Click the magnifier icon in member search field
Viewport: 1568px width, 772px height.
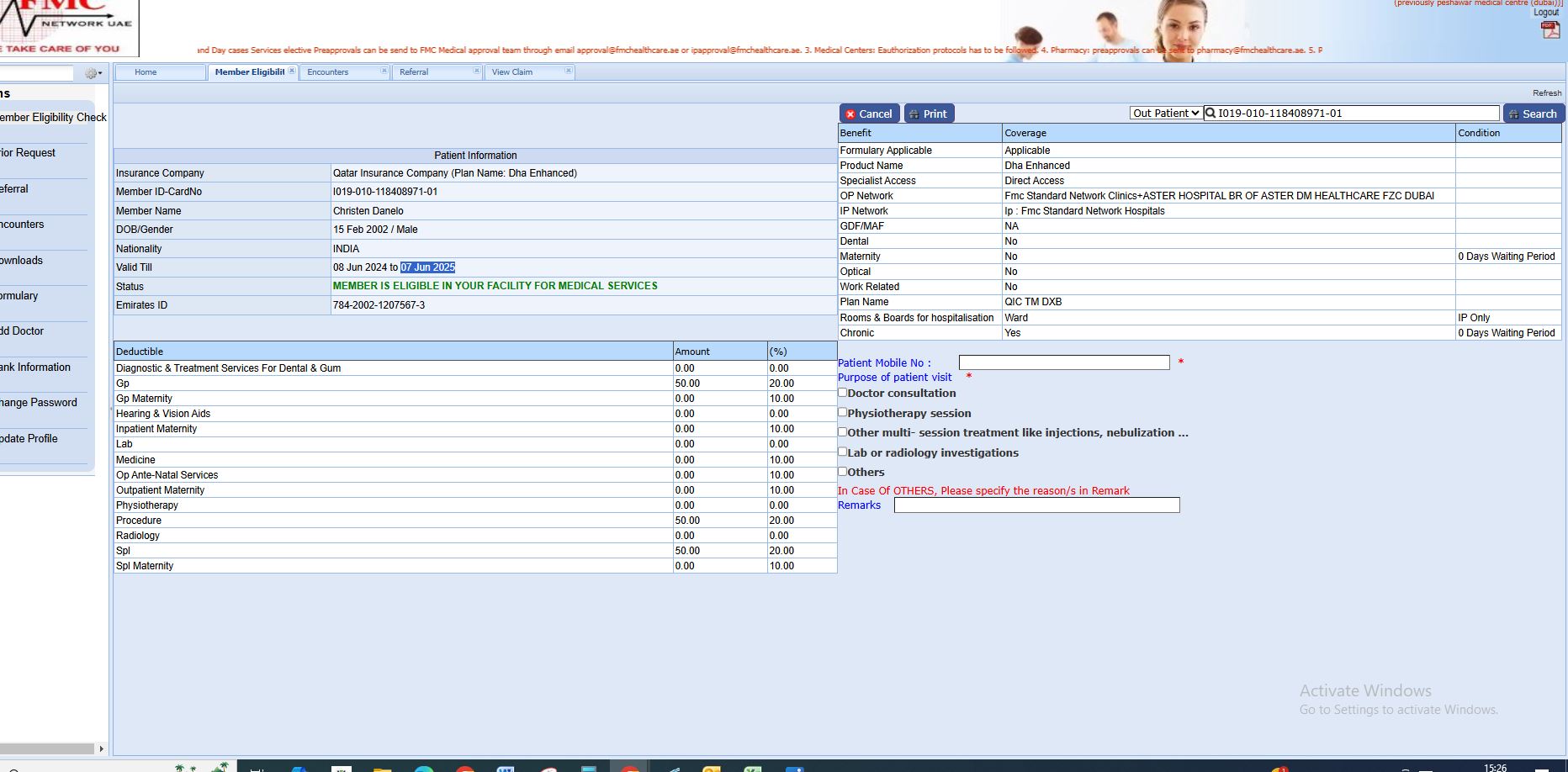point(1210,114)
